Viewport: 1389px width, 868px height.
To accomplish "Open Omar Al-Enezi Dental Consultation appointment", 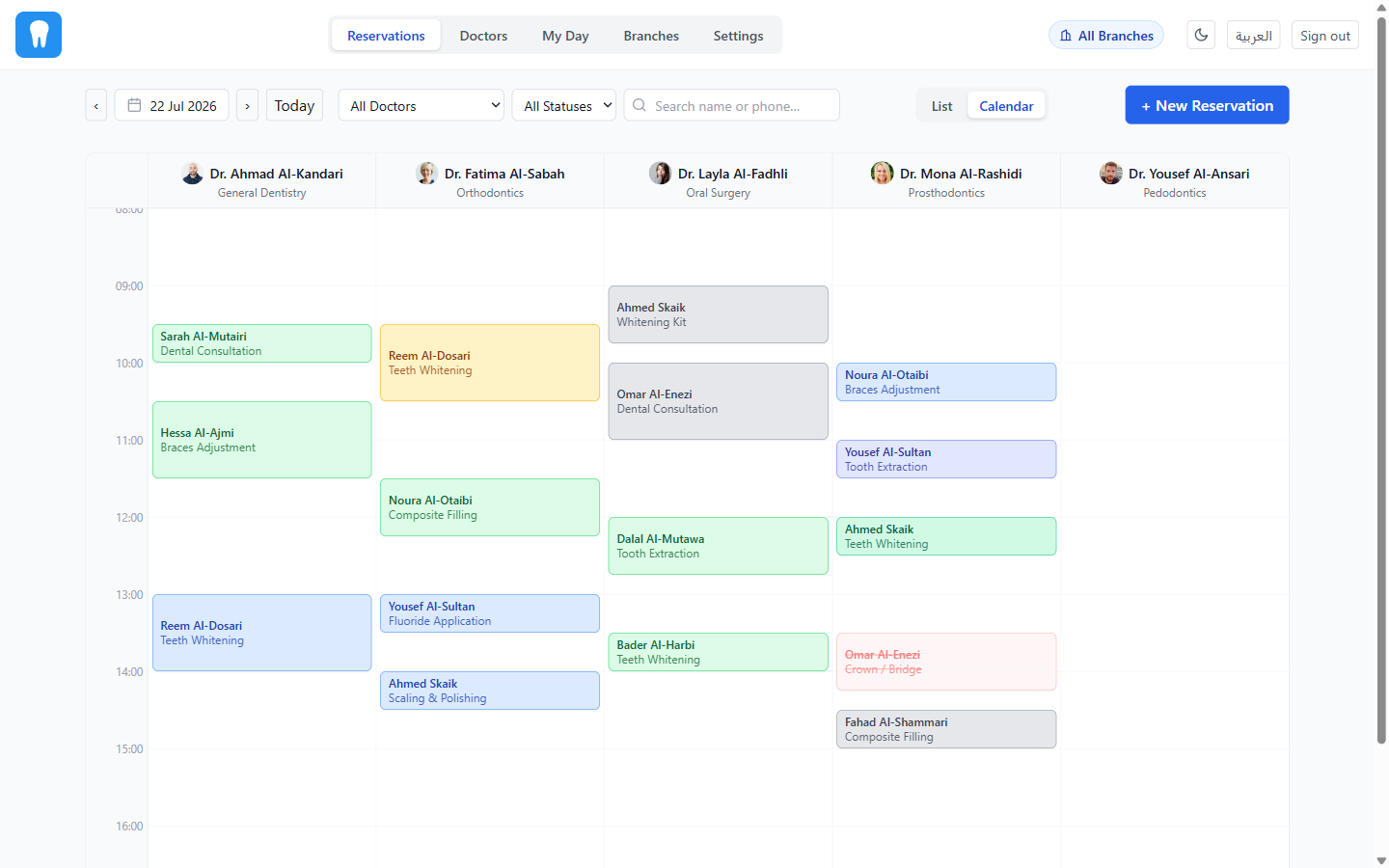I will pyautogui.click(x=718, y=401).
